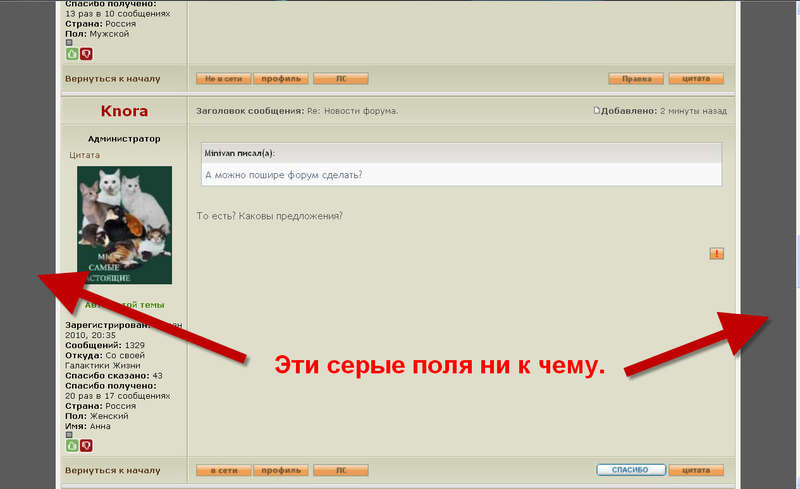
Task: Click the reply text 'То есть? Каковы предложения?'
Action: (x=269, y=216)
